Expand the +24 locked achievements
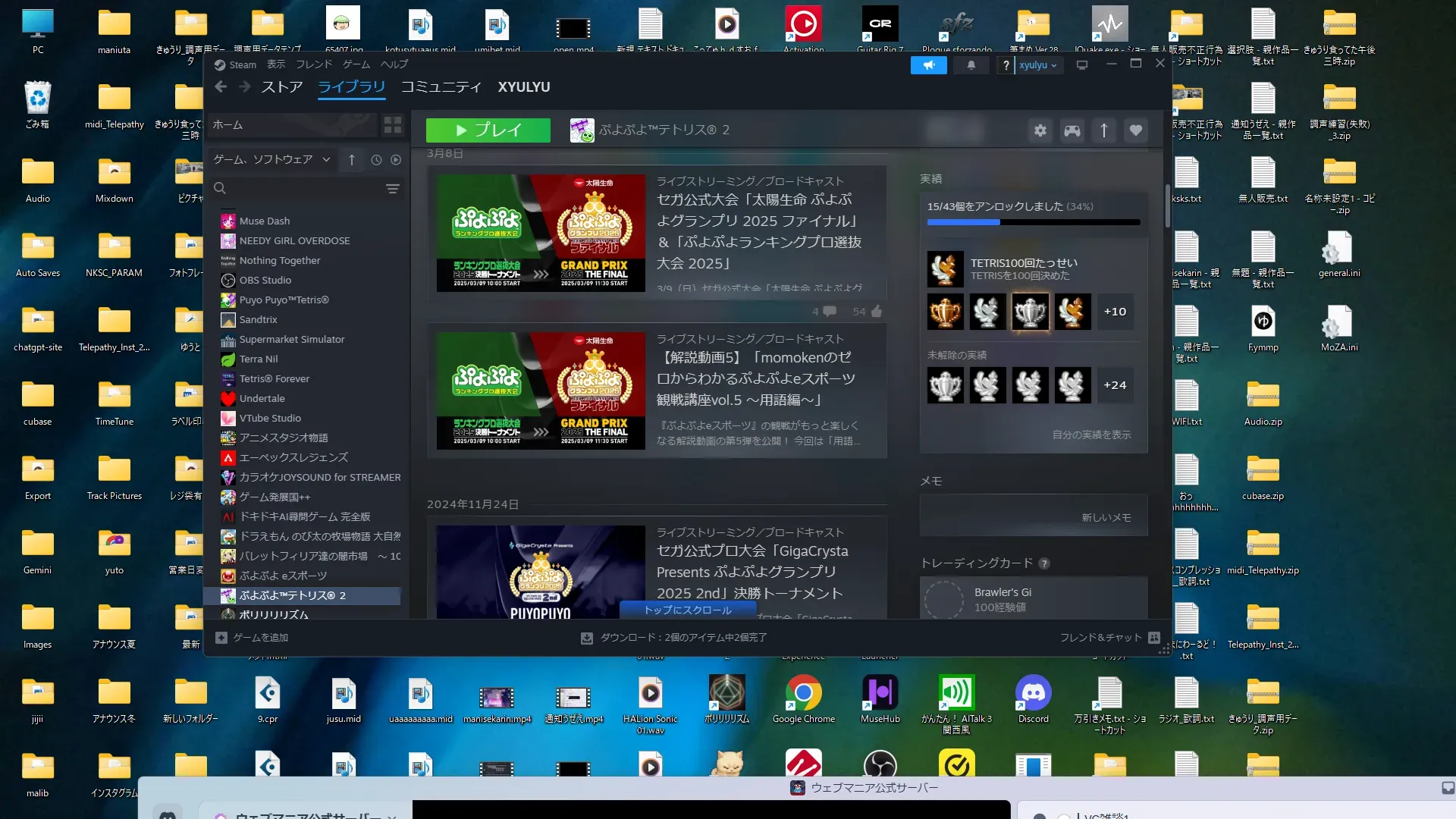 [x=1114, y=385]
